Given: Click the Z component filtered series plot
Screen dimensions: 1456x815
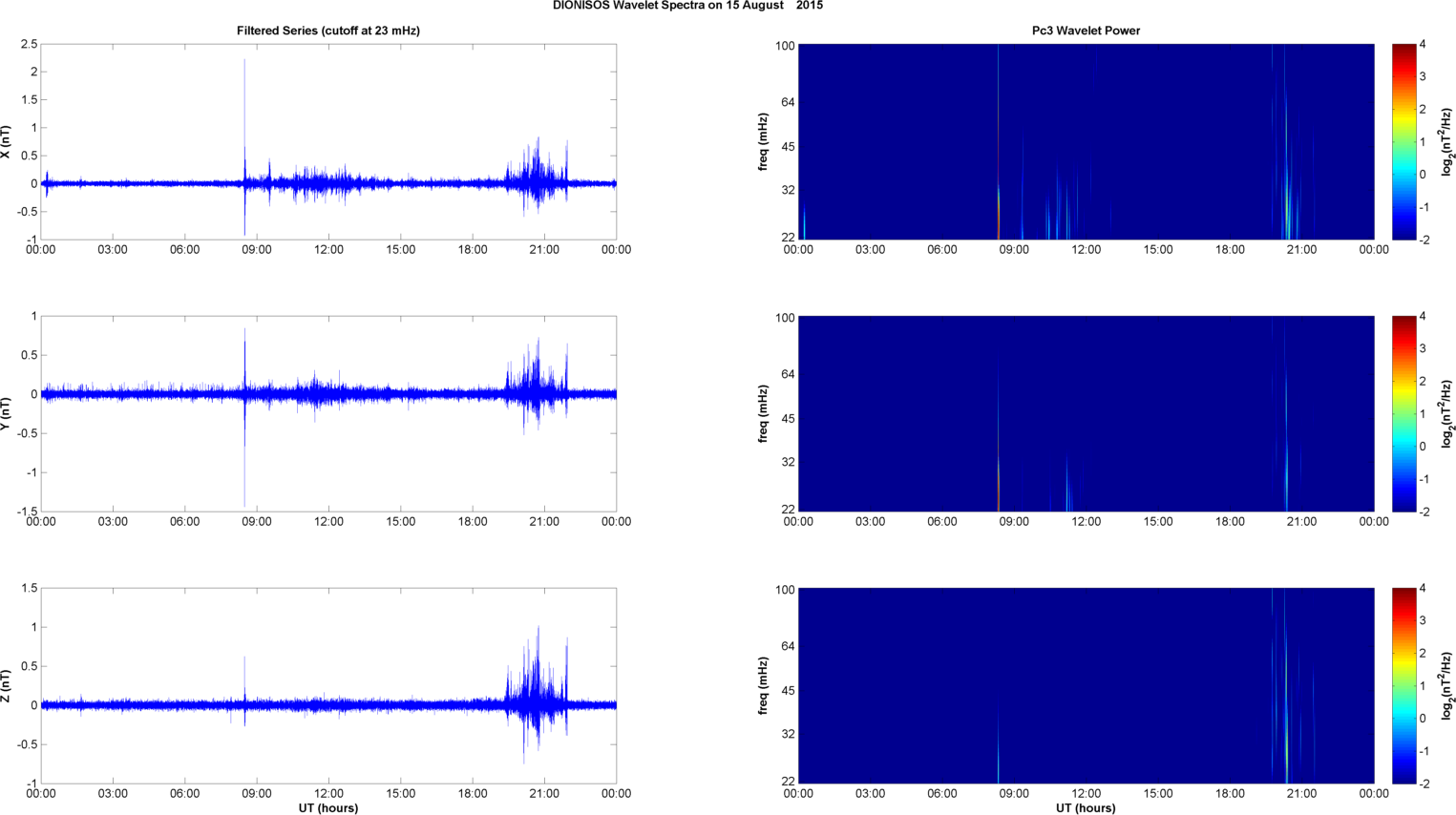Looking at the screenshot, I should pos(328,685).
